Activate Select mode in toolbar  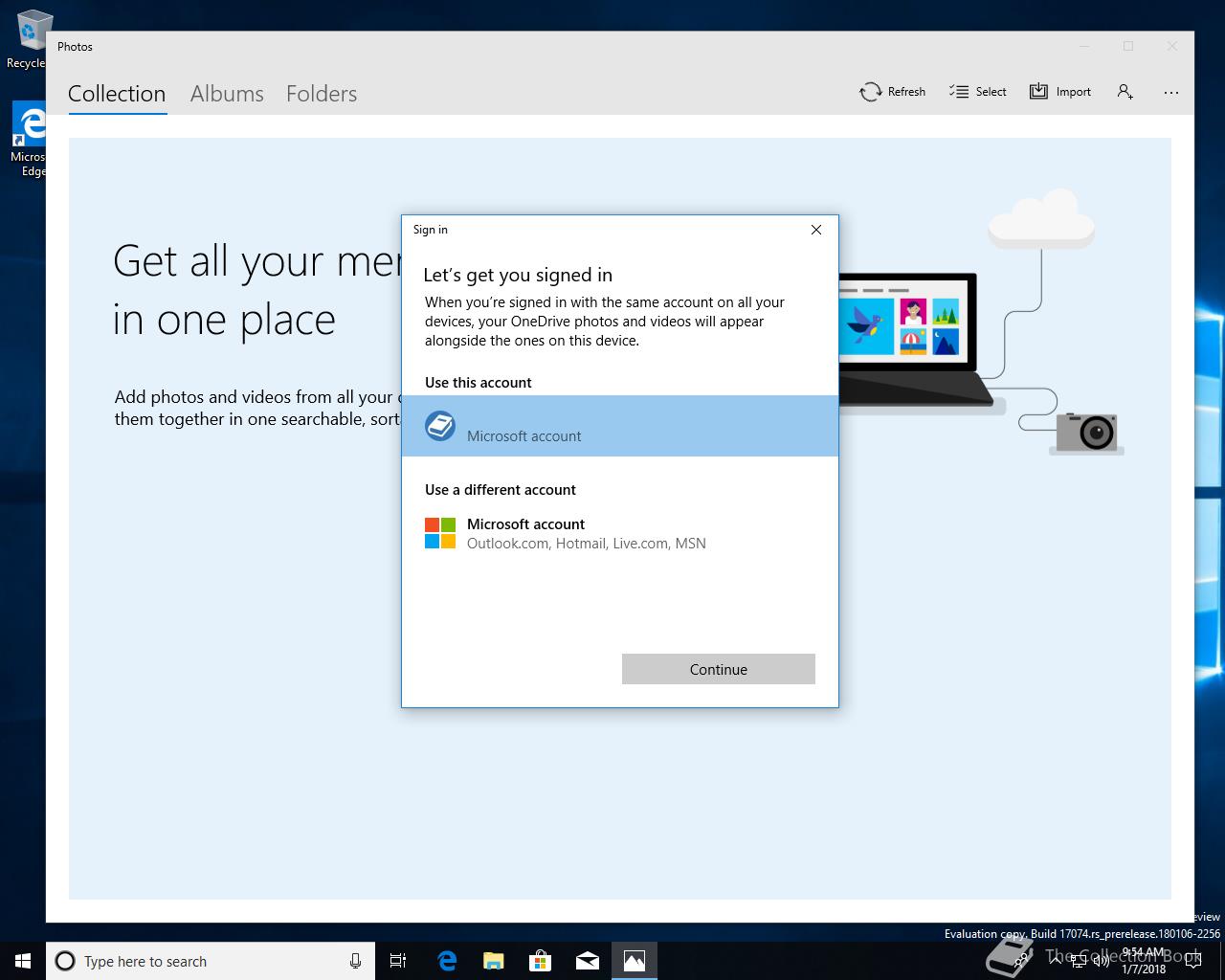(977, 92)
